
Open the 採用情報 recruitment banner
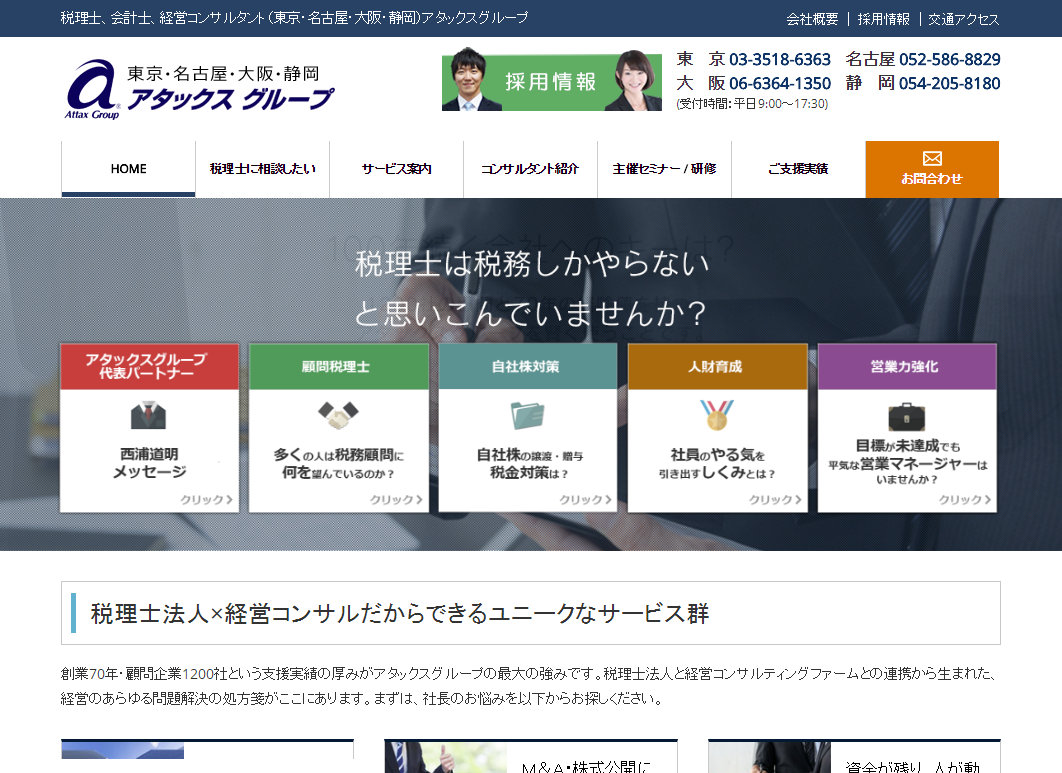point(551,81)
